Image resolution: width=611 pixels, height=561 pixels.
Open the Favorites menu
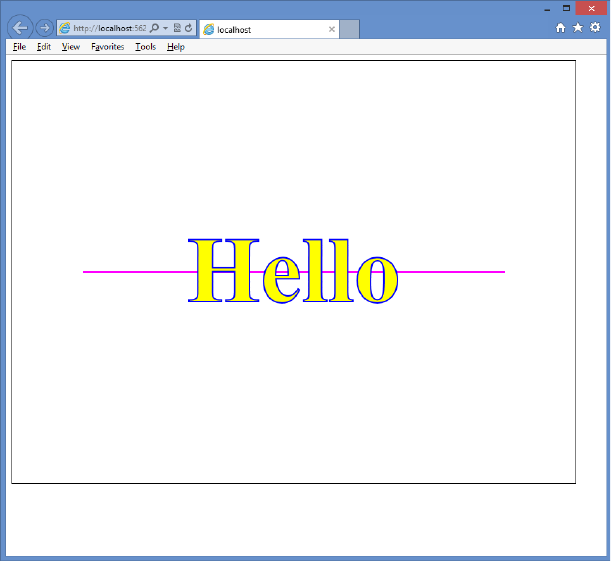(x=108, y=47)
